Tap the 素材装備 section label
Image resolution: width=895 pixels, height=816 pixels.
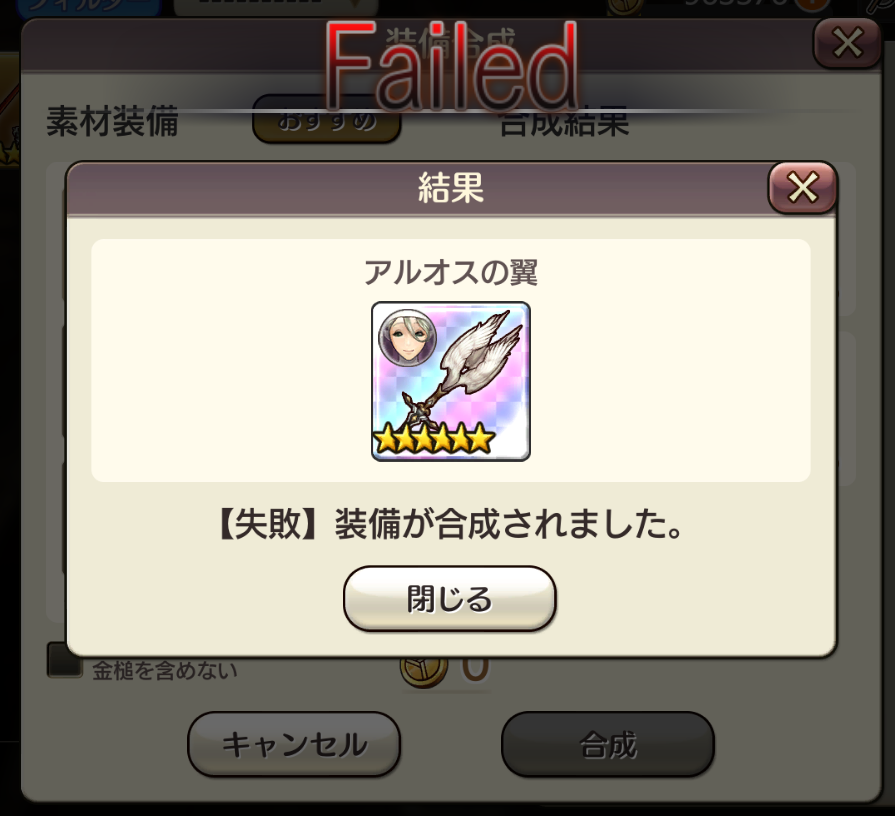(112, 122)
